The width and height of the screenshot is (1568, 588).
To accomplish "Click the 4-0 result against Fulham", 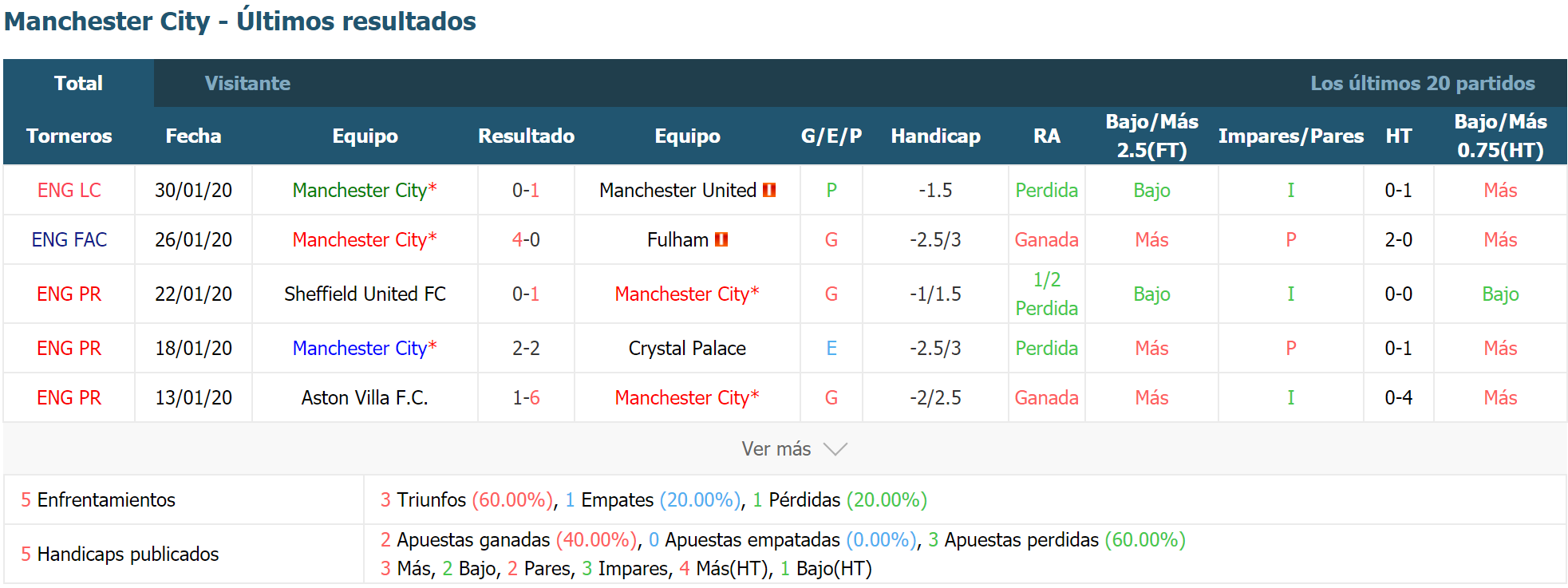I will click(526, 240).
